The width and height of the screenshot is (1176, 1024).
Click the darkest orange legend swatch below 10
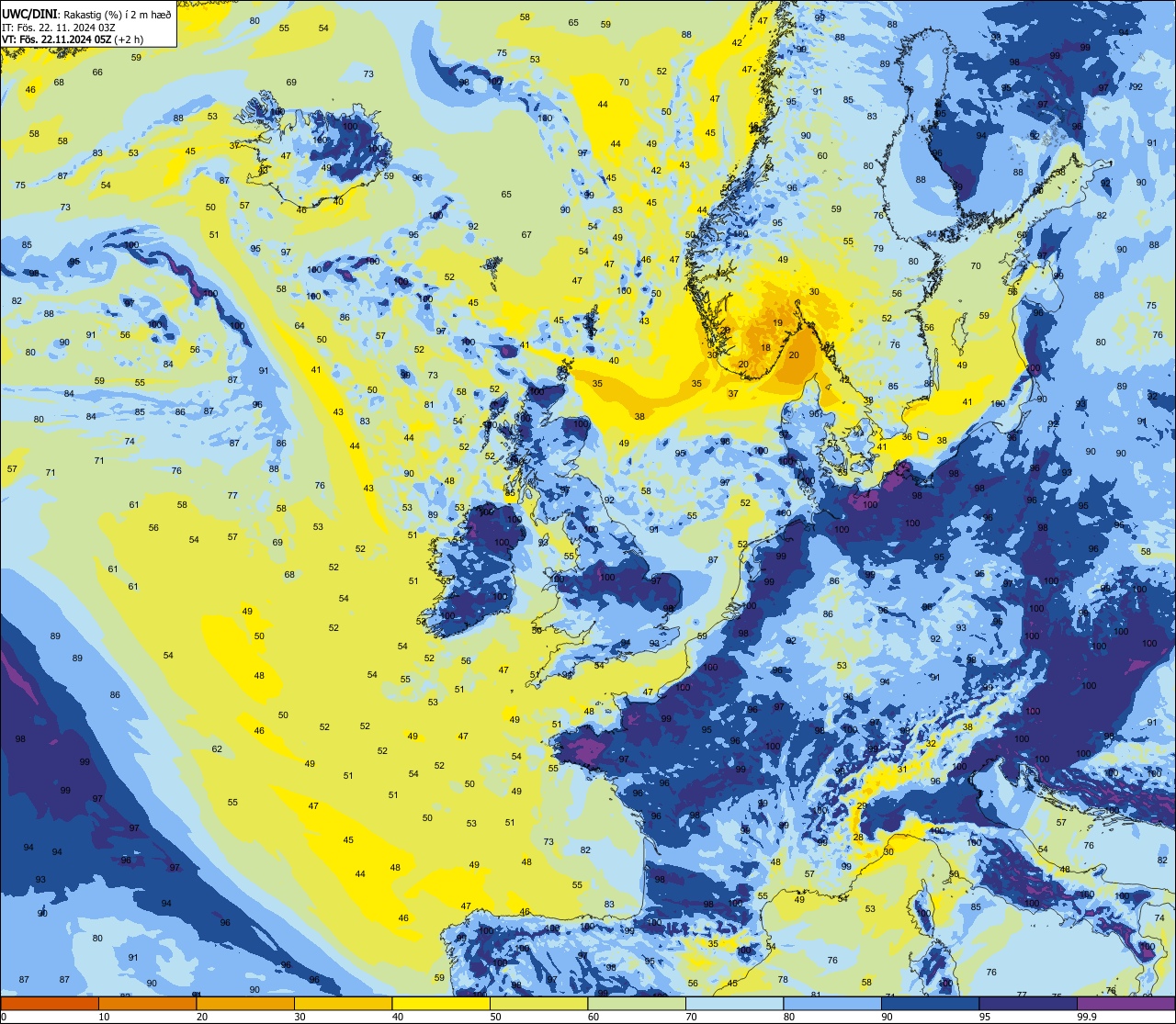pos(50,1004)
